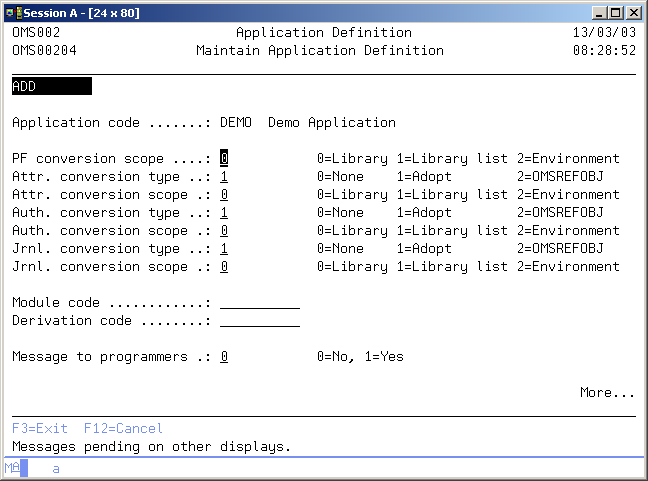This screenshot has width=648, height=481.
Task: Focus the Attr. conversion scope field
Action: (224, 195)
